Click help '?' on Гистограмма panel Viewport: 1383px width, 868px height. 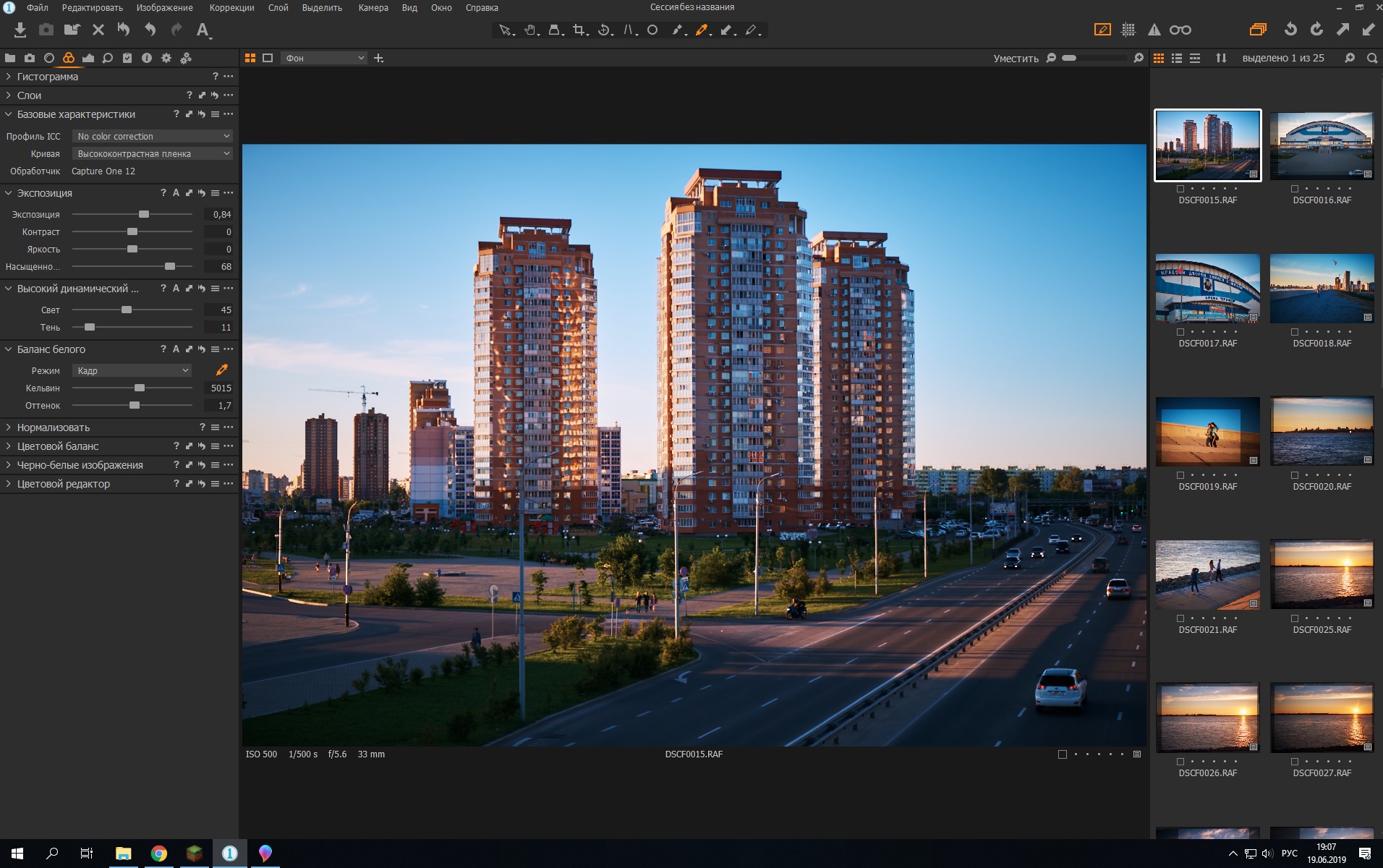point(215,77)
